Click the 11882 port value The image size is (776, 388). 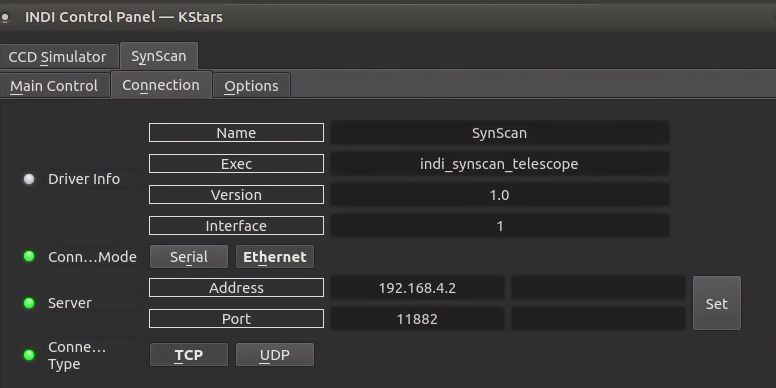coord(417,319)
